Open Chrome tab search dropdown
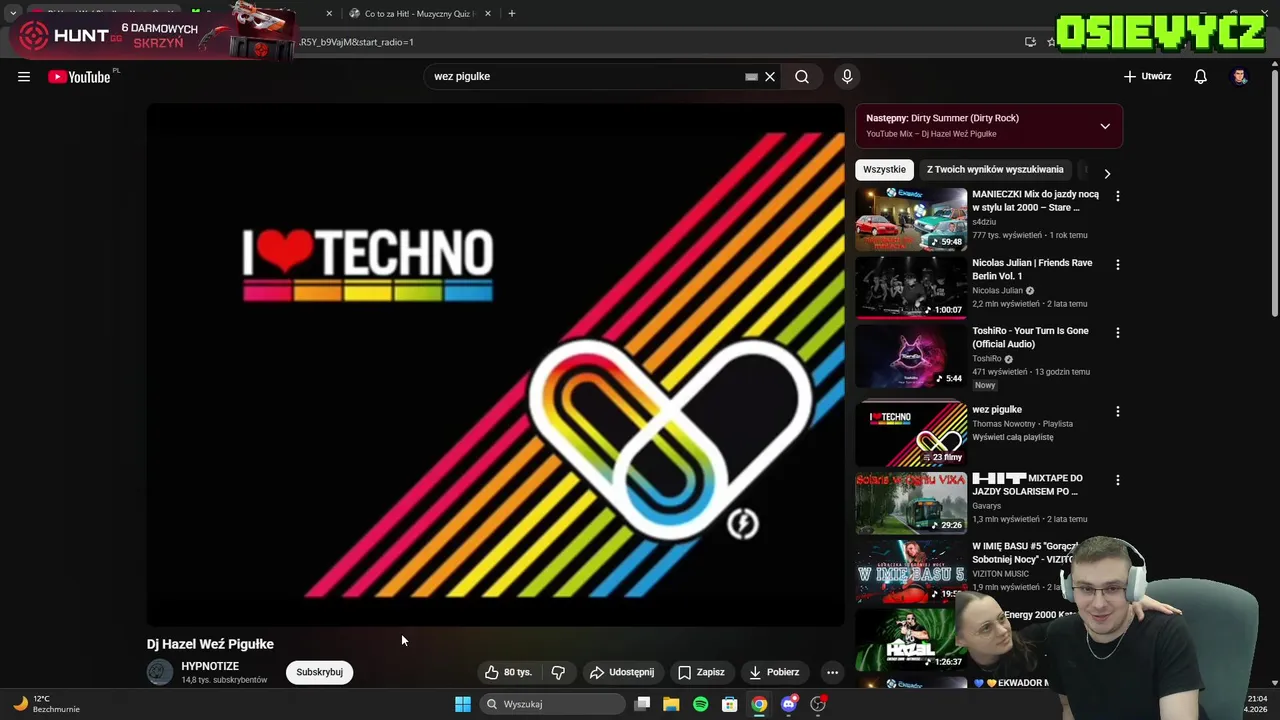Viewport: 1280px width, 720px height. 13,14
